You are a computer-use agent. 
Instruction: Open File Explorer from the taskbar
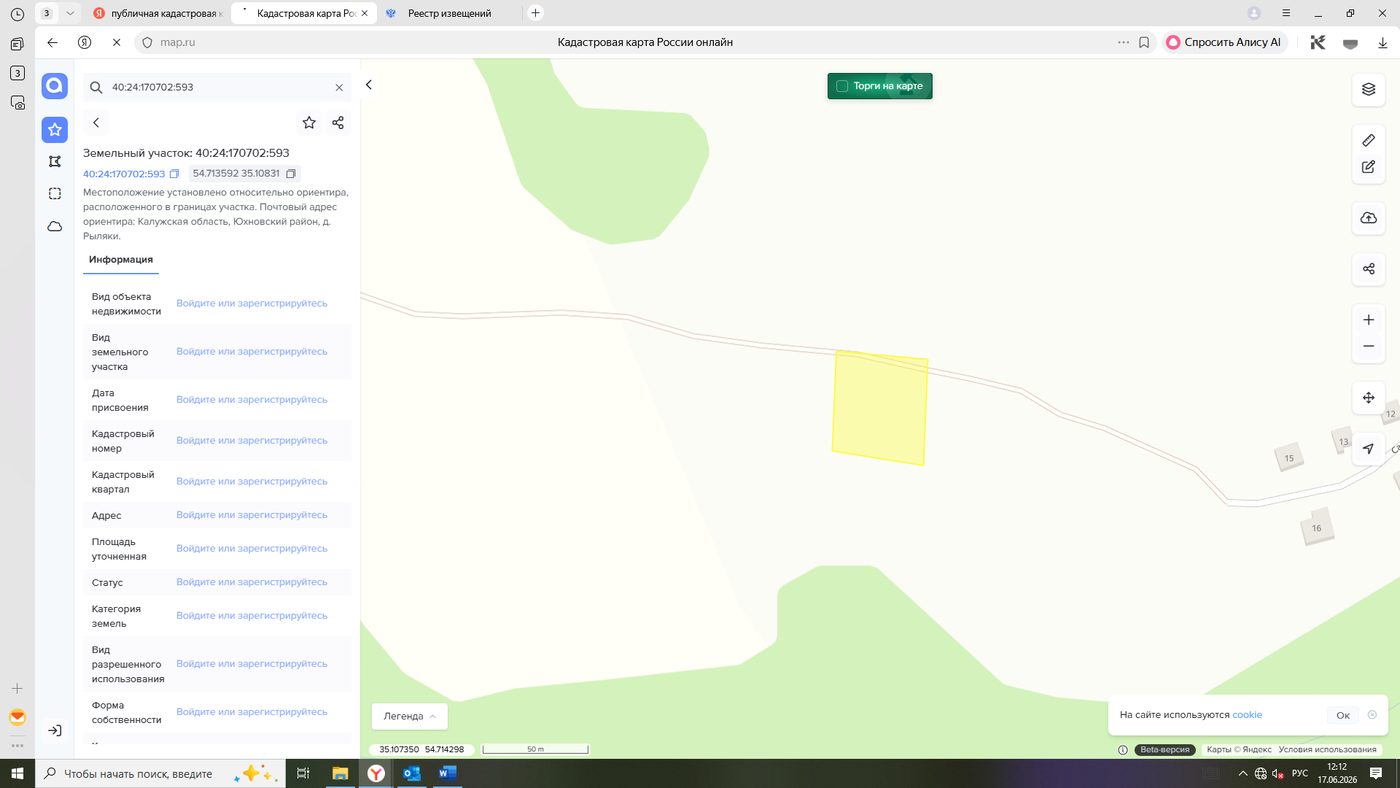[x=339, y=773]
